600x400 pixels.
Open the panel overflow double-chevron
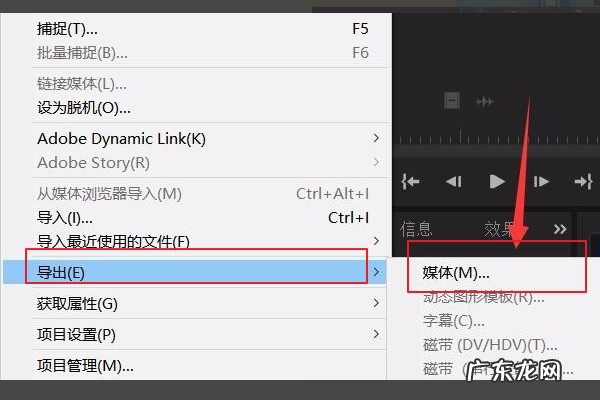pyautogui.click(x=560, y=229)
